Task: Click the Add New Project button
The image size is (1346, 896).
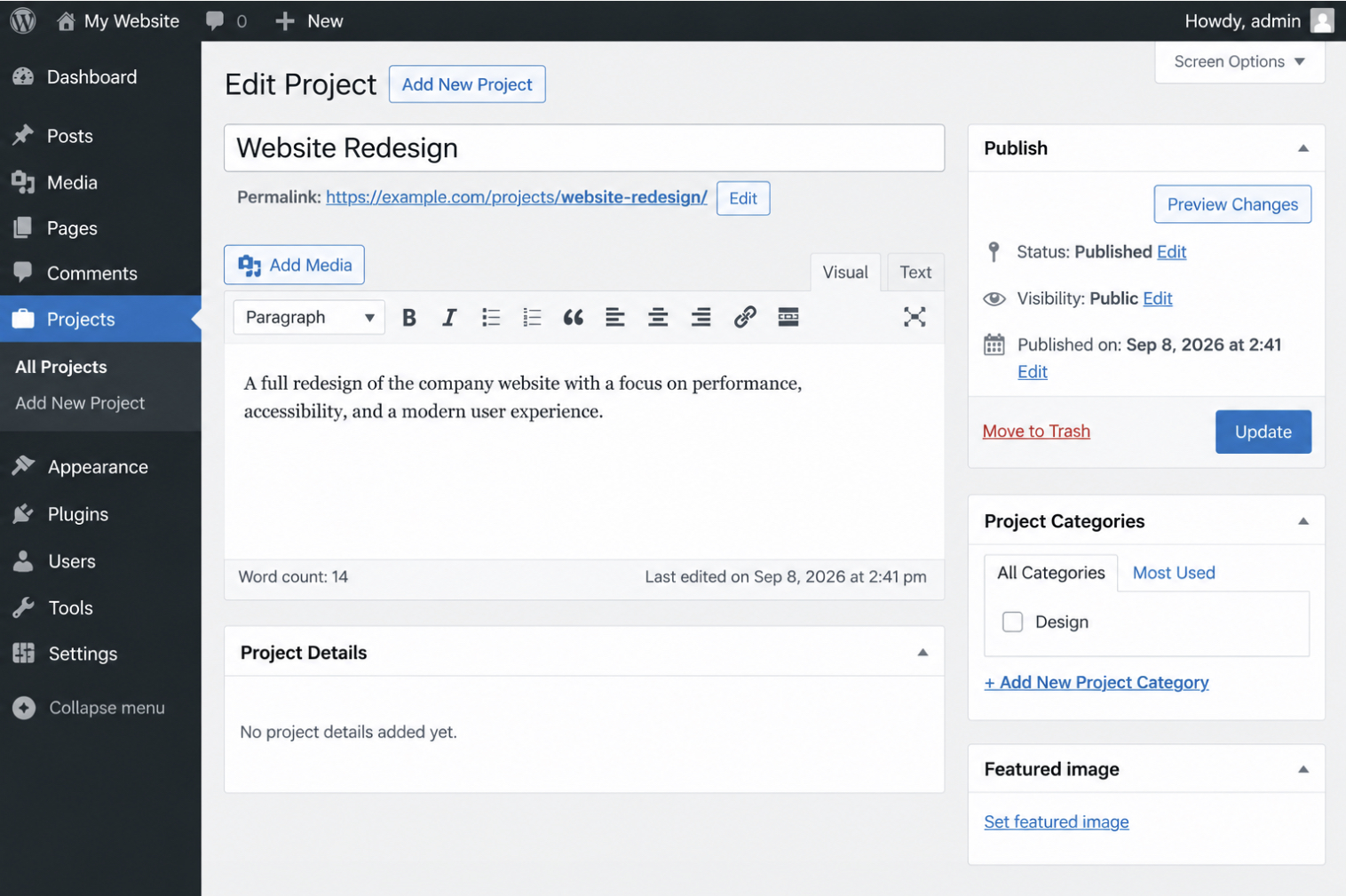Action: [467, 84]
